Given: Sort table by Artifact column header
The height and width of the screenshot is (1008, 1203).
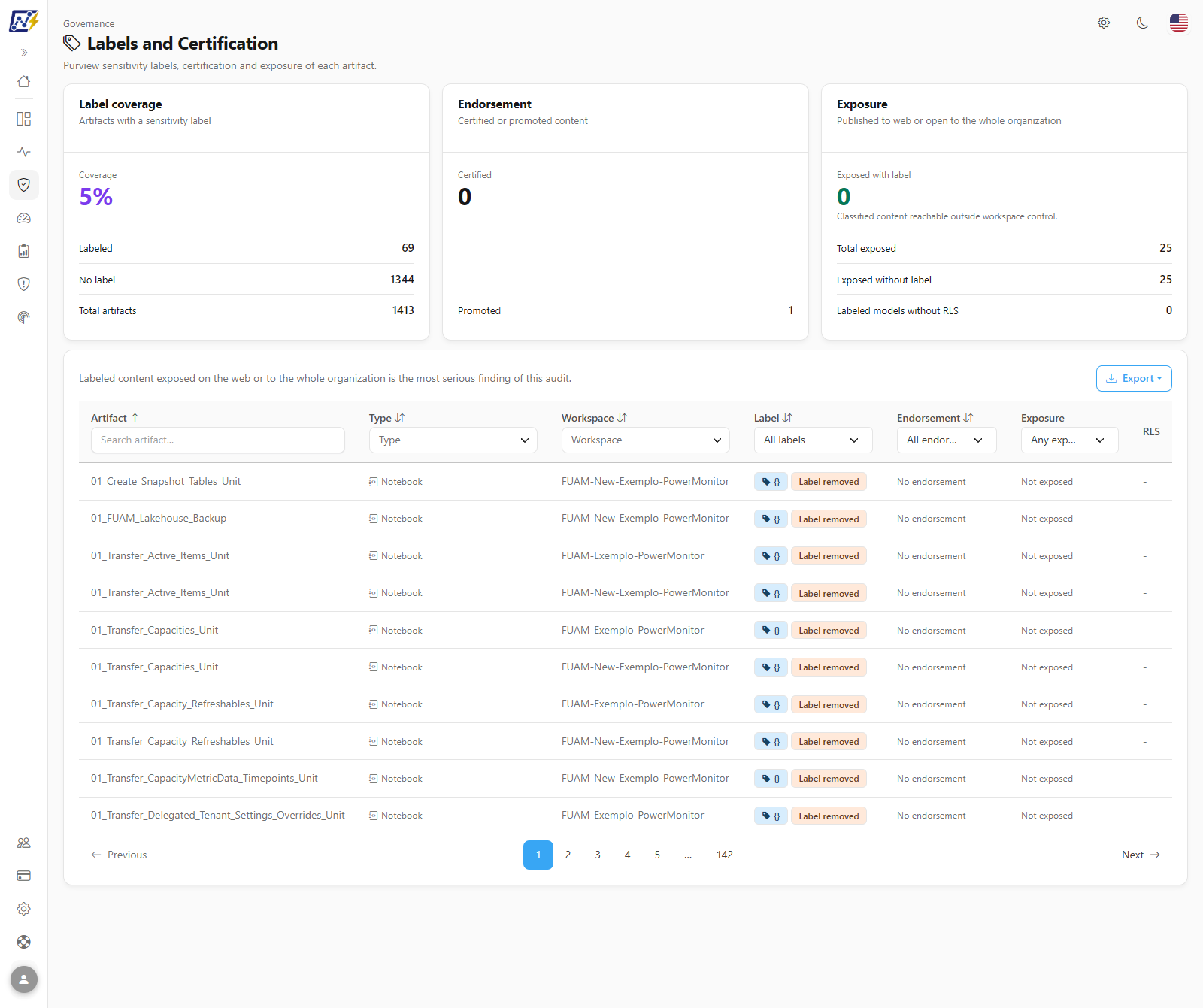Looking at the screenshot, I should coord(115,418).
